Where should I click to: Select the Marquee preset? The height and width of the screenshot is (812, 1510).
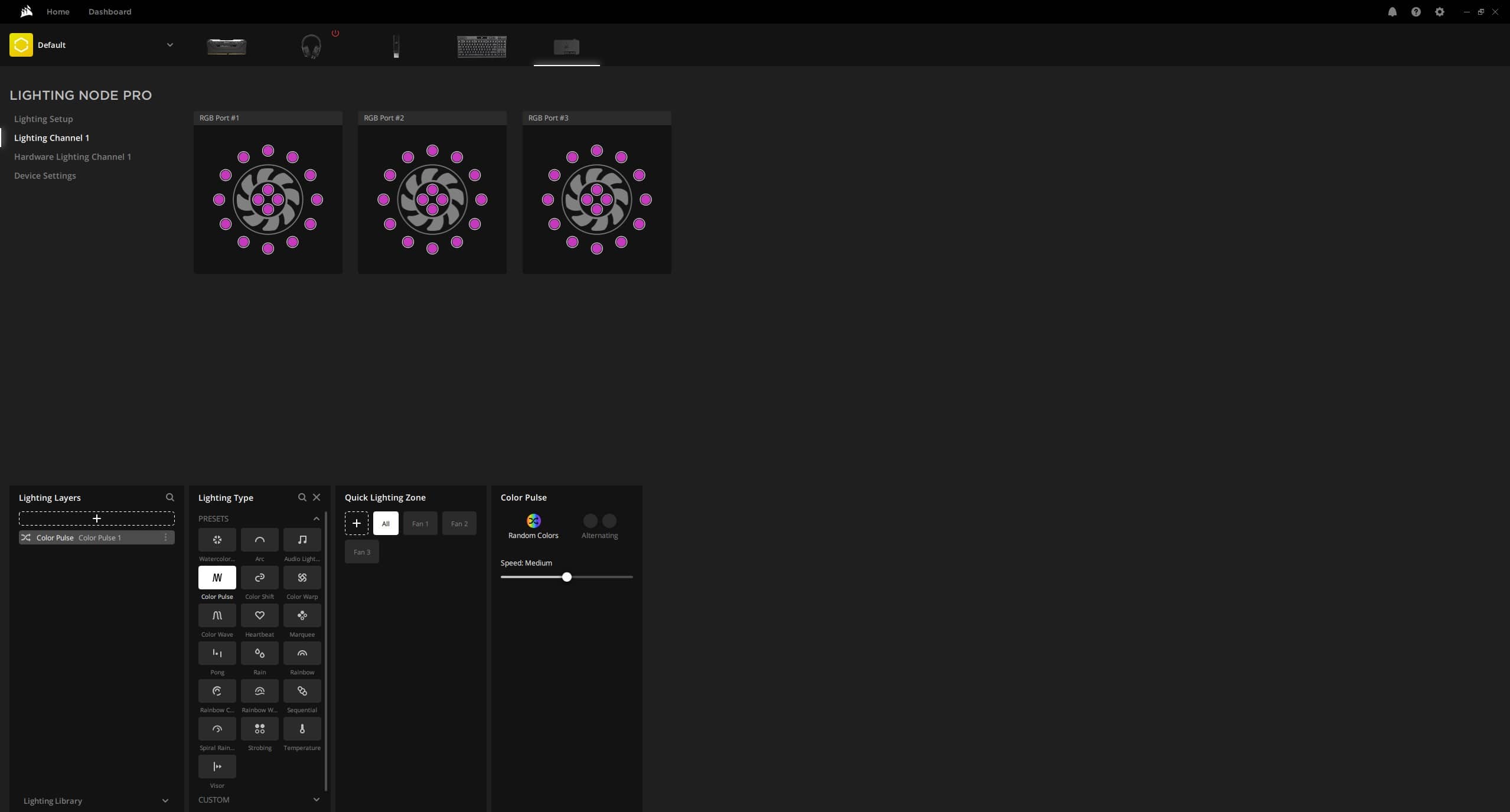[302, 615]
